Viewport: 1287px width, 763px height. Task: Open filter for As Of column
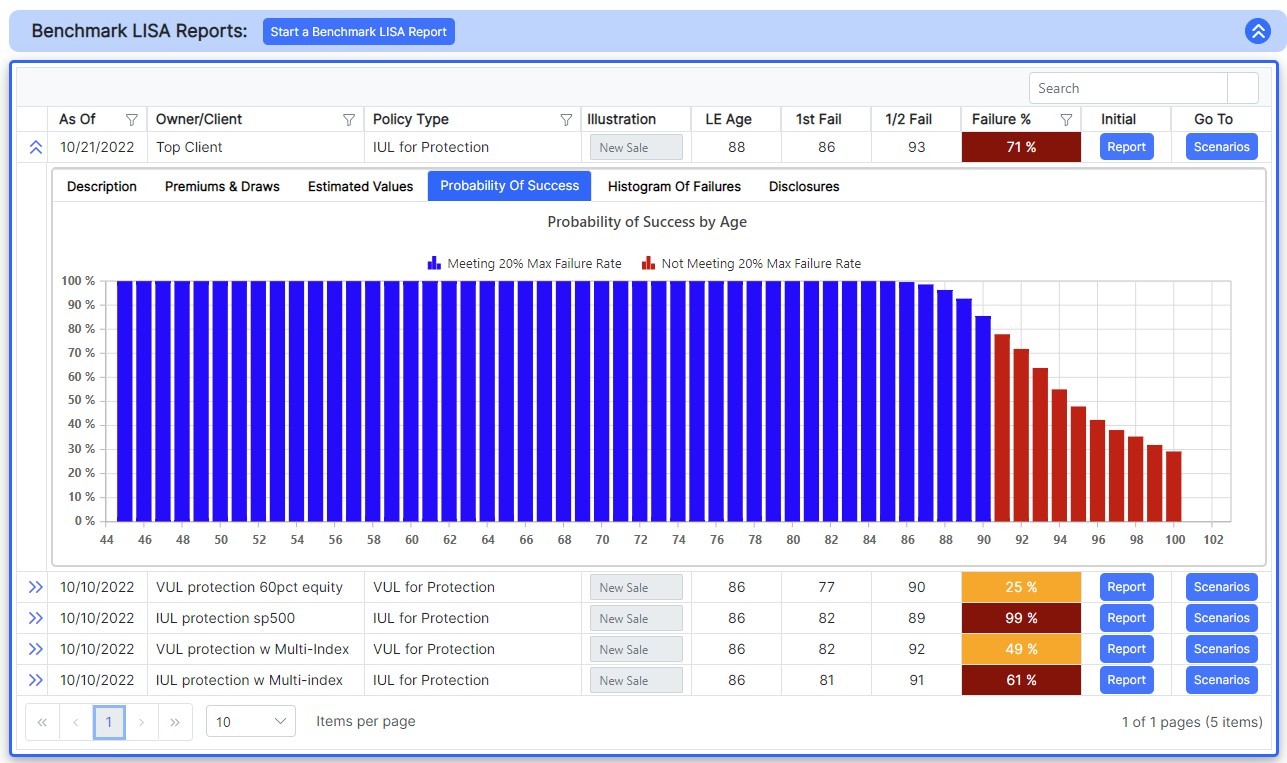pyautogui.click(x=131, y=120)
